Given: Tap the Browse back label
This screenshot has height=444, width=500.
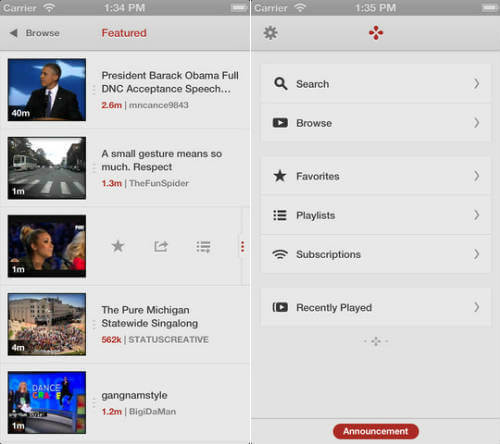Looking at the screenshot, I should click(x=43, y=33).
